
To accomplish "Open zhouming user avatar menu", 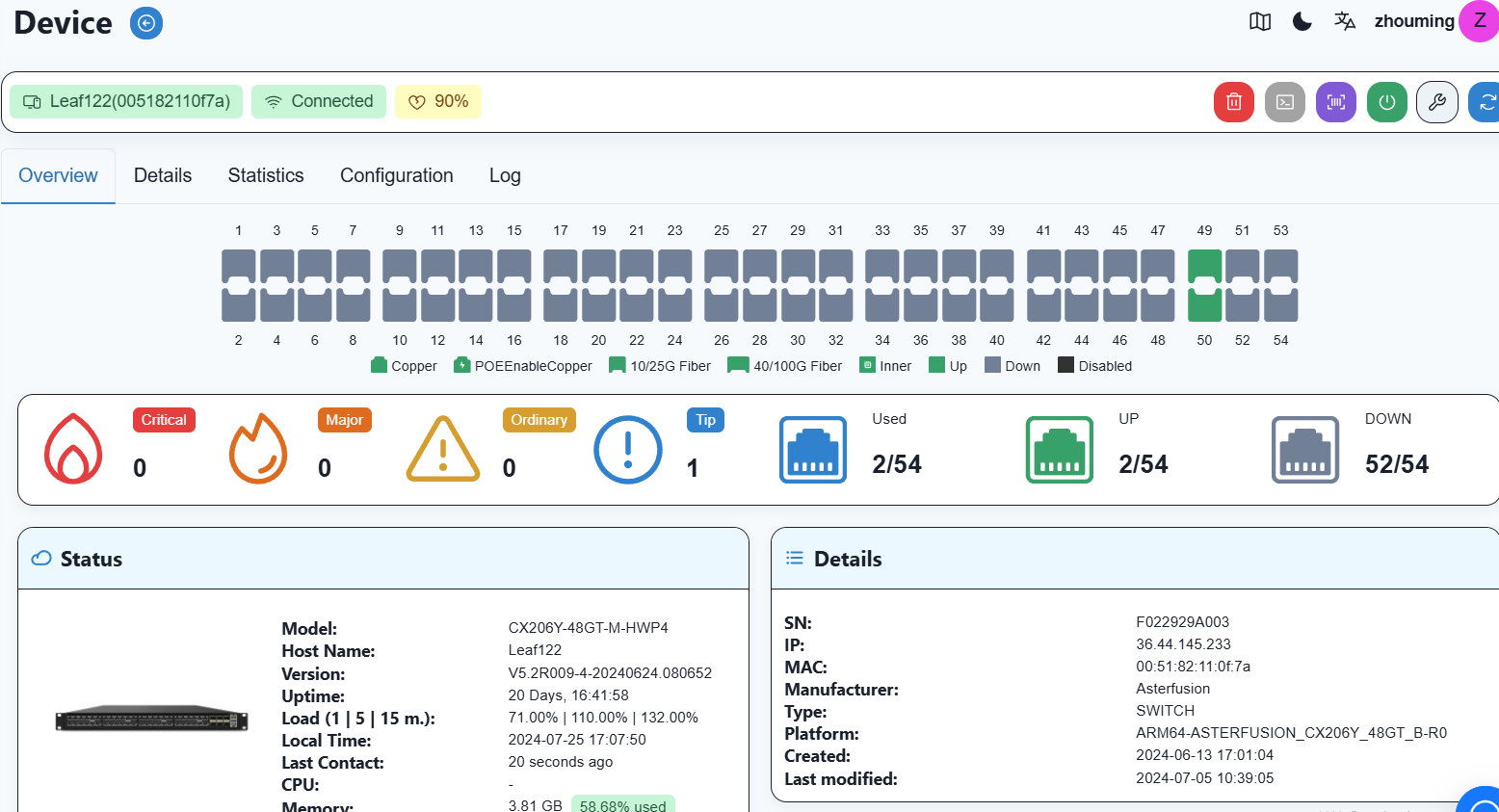I will pyautogui.click(x=1479, y=21).
